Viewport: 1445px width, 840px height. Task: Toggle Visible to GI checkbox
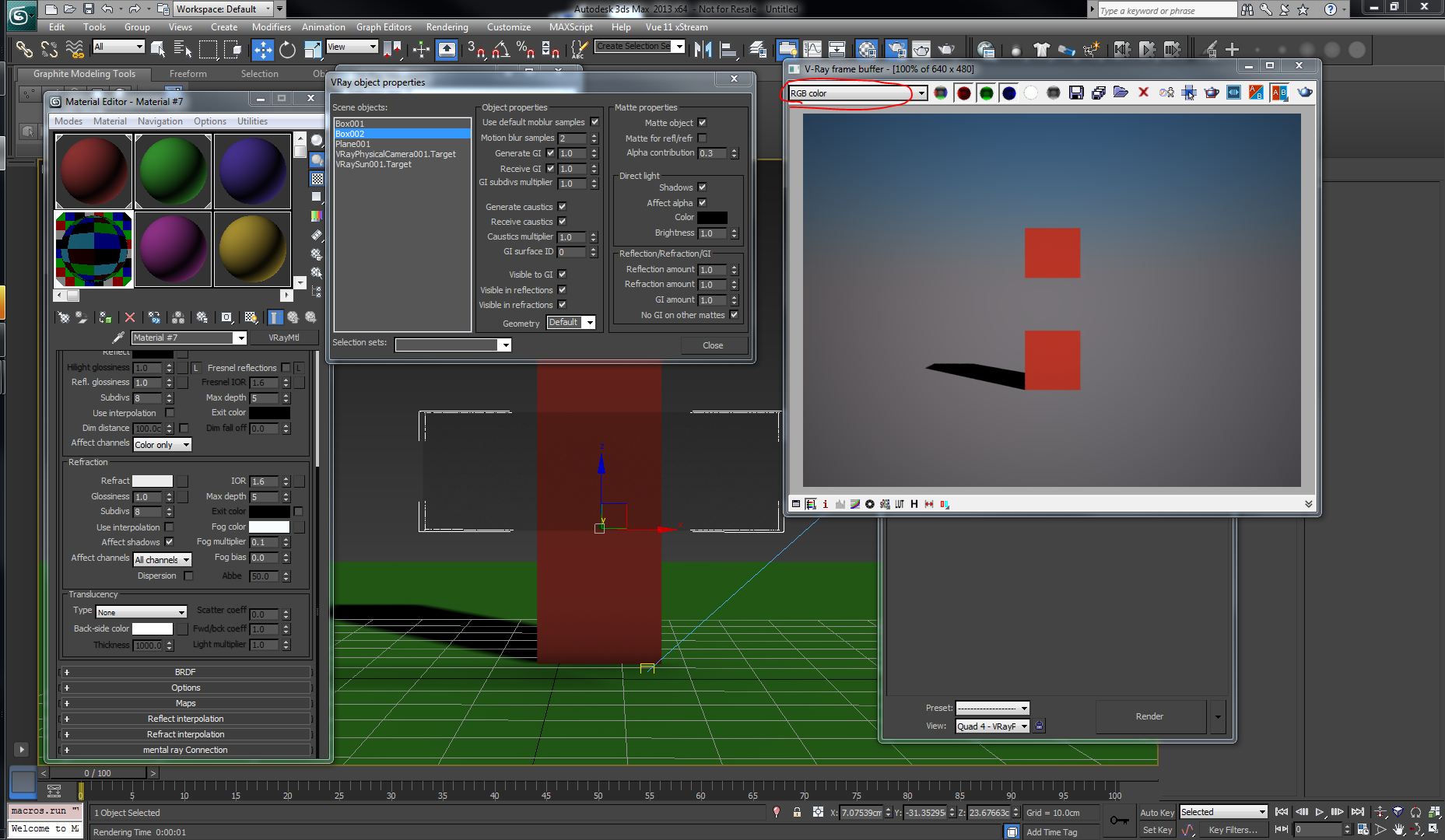562,275
